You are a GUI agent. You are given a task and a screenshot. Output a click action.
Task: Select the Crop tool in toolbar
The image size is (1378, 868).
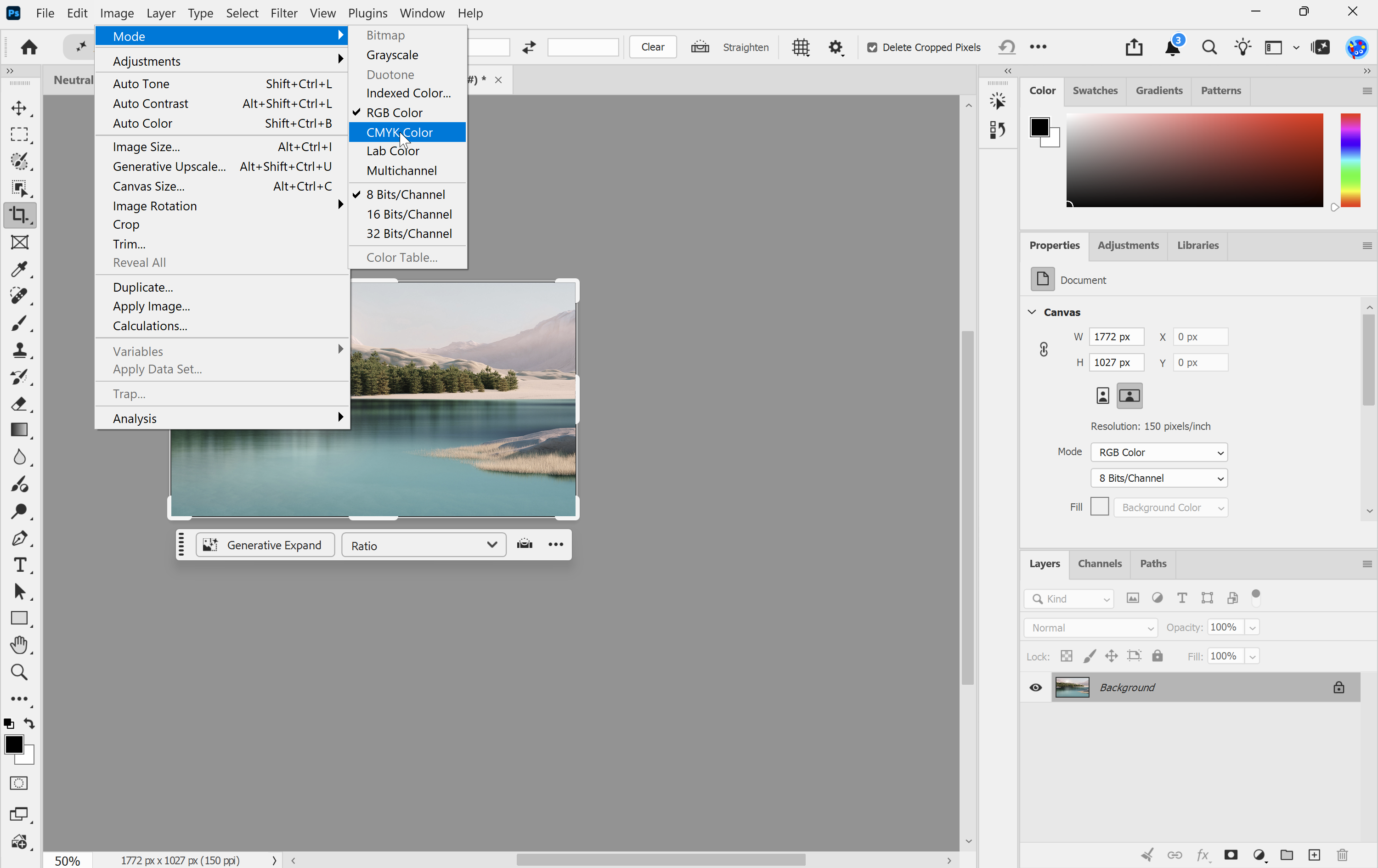point(19,216)
